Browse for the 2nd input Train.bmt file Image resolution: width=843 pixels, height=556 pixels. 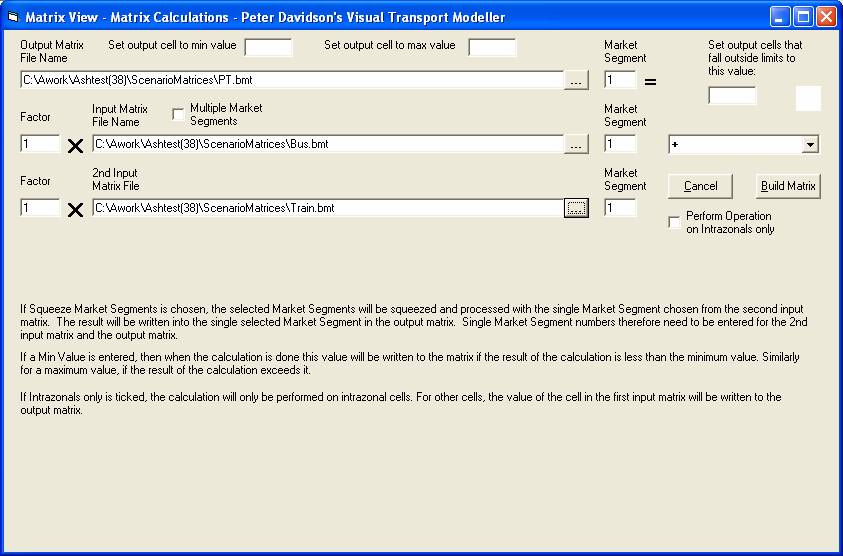pos(576,208)
